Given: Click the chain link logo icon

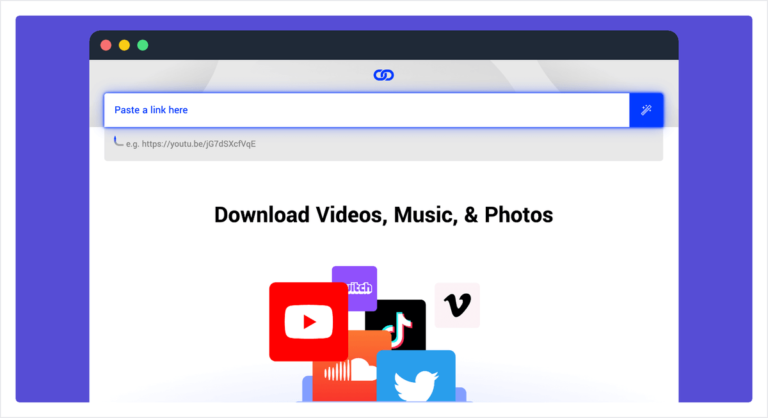Looking at the screenshot, I should [384, 75].
